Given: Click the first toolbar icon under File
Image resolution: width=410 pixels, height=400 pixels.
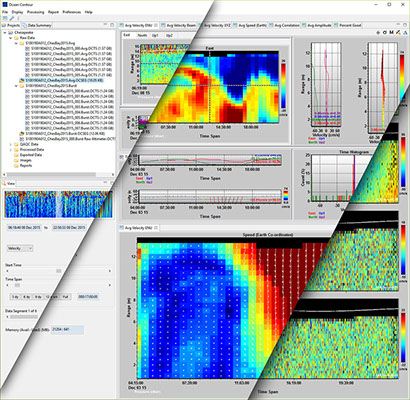Looking at the screenshot, I should tap(5, 18).
